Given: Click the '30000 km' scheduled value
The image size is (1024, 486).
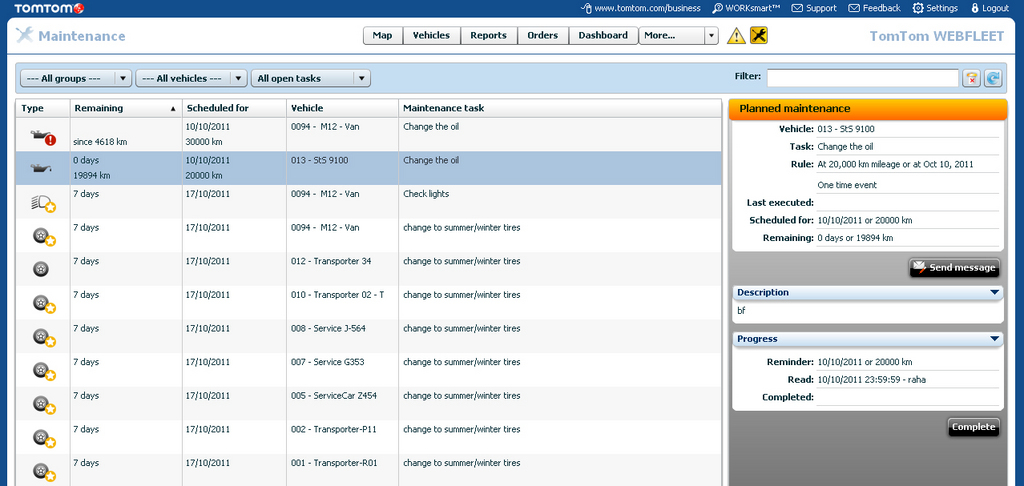Looking at the screenshot, I should click(x=204, y=142).
